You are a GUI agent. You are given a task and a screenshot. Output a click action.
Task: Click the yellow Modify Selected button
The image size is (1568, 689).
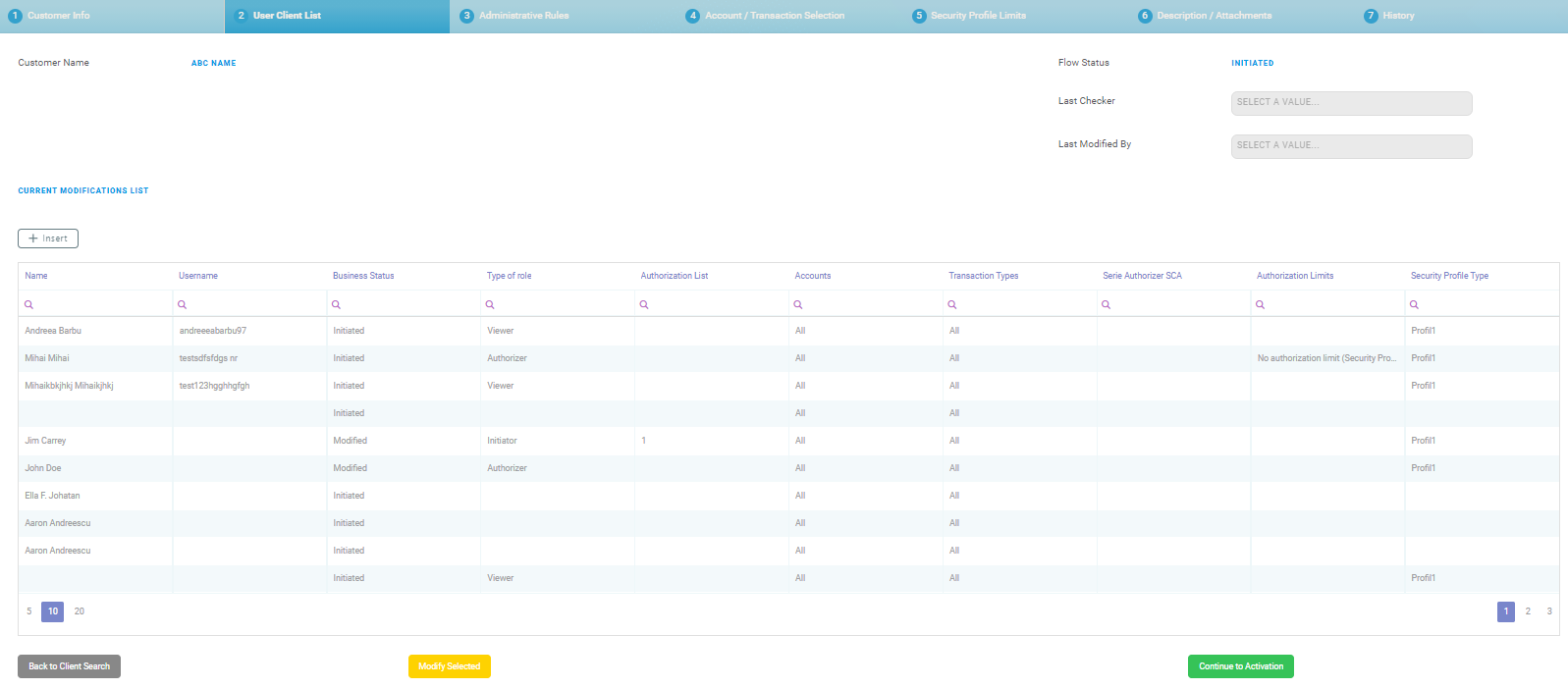tap(449, 666)
